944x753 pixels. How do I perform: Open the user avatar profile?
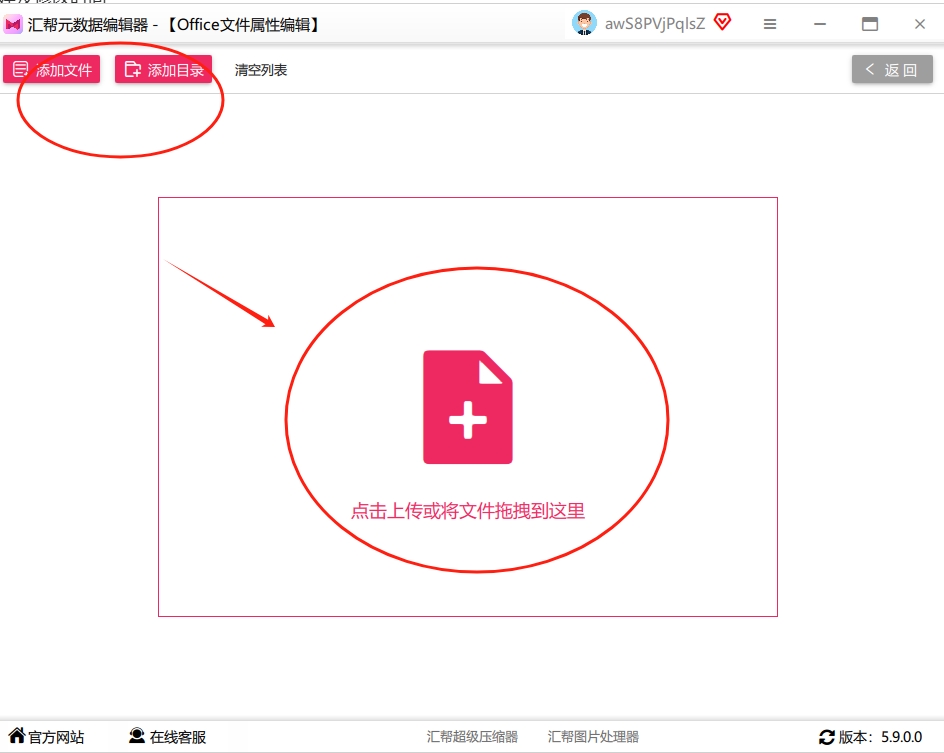pyautogui.click(x=584, y=23)
